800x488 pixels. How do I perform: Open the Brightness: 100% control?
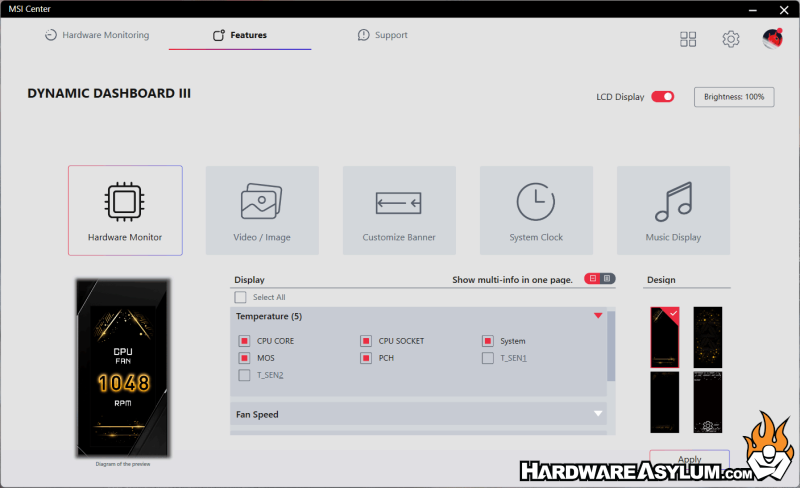734,97
